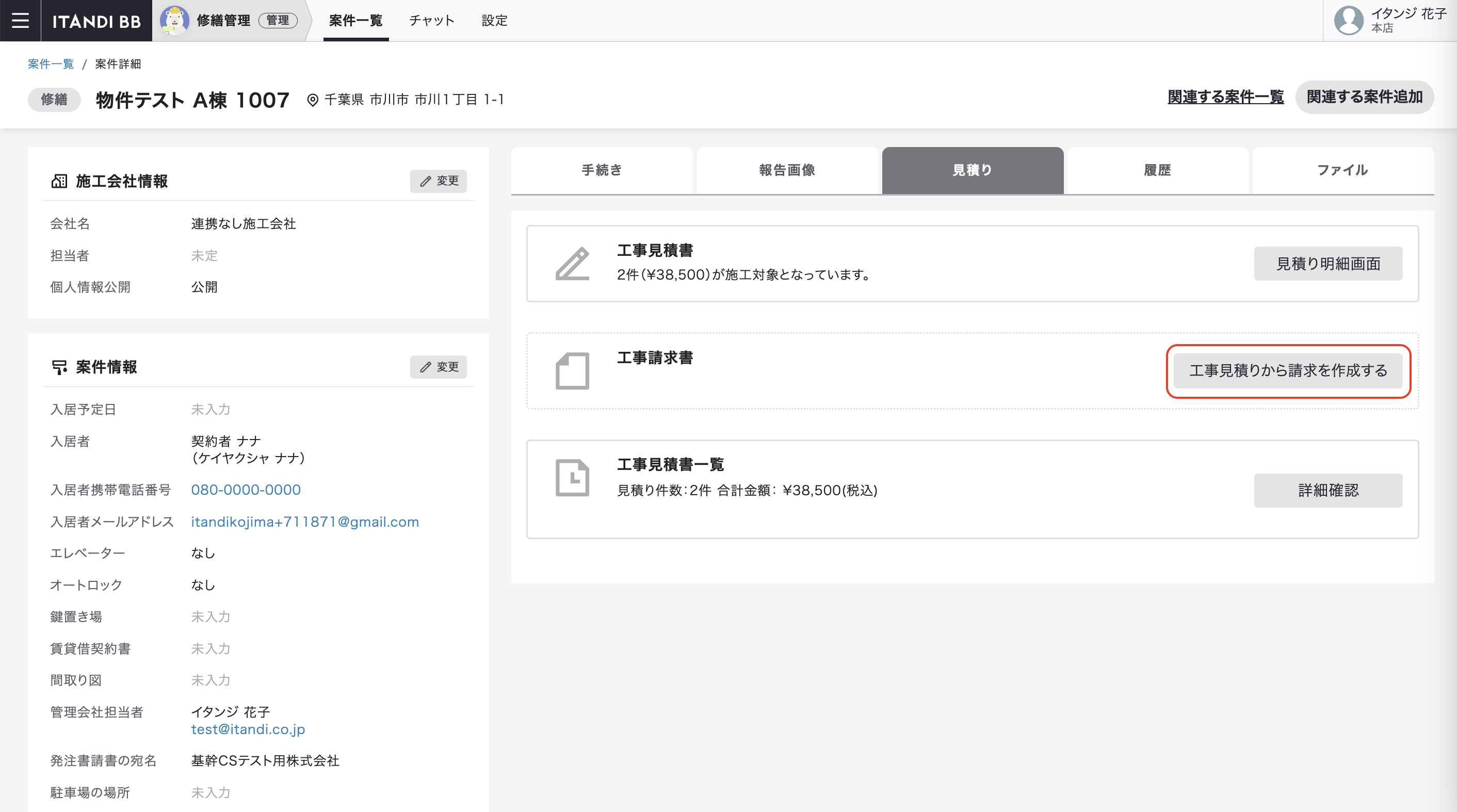This screenshot has height=812, width=1457.
Task: Click the paint roller icon next to 案件情報
Action: coord(59,367)
